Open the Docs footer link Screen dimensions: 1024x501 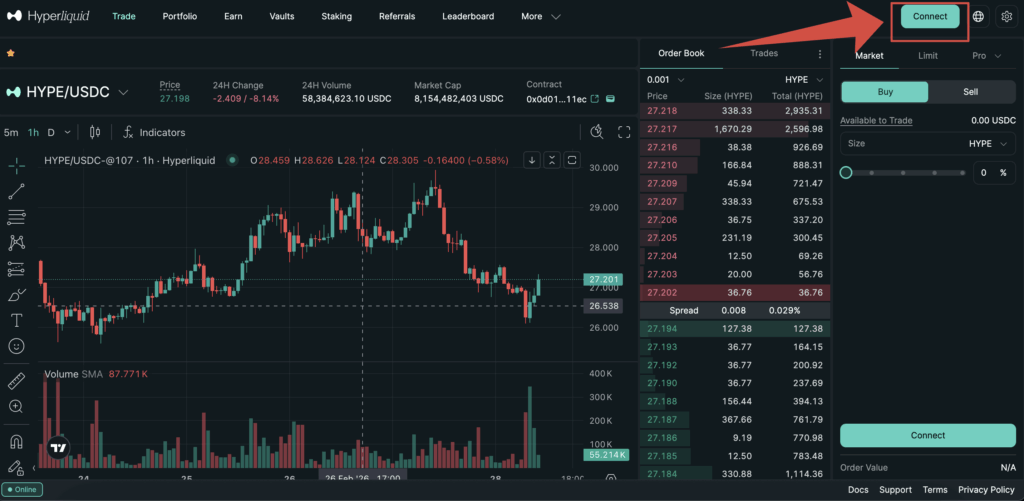pyautogui.click(x=857, y=490)
